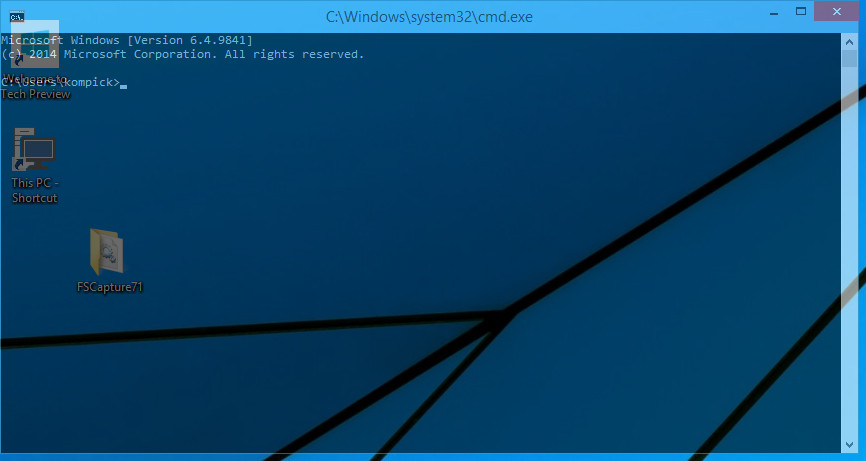Open the cmd.exe system menu icon
The width and height of the screenshot is (866, 461).
(x=17, y=17)
